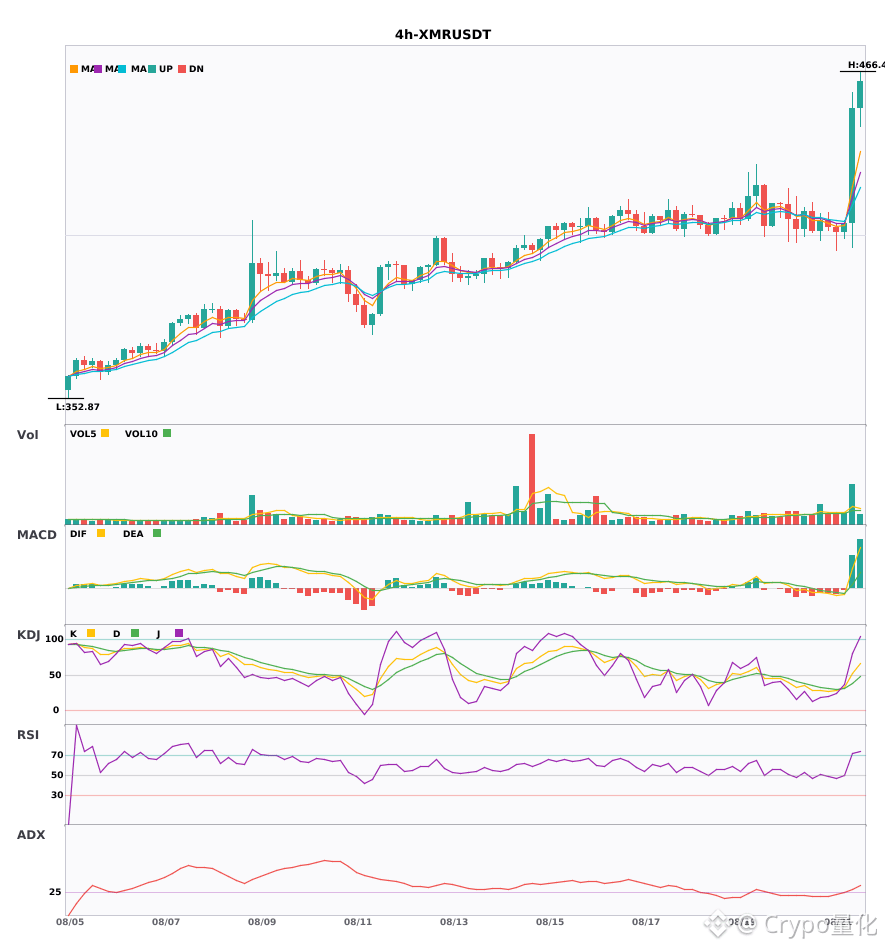Click the green D legend swatch
The width and height of the screenshot is (885, 950).
coord(135,633)
